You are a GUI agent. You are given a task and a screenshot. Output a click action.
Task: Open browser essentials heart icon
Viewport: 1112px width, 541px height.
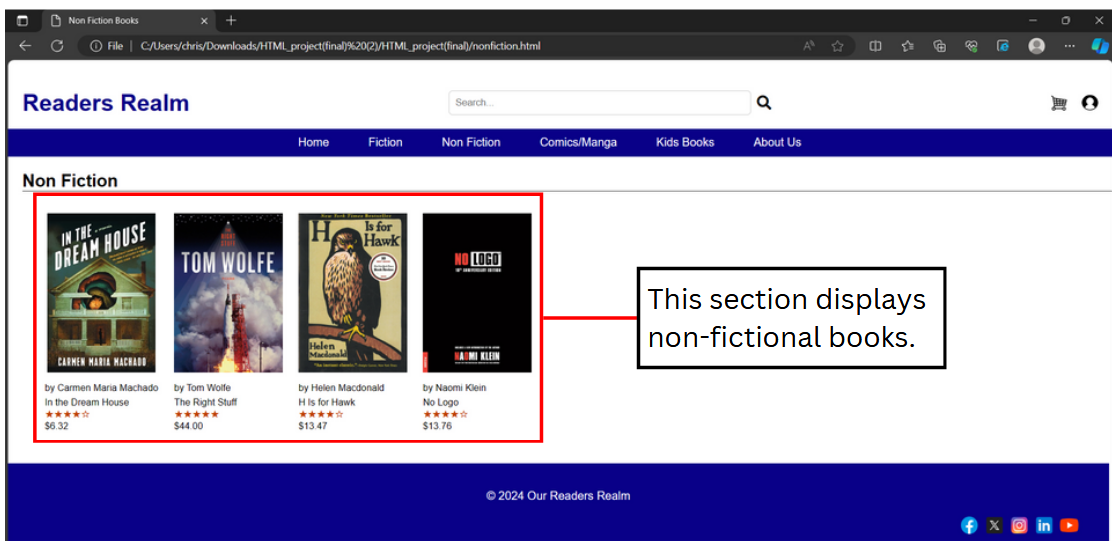click(x=972, y=46)
